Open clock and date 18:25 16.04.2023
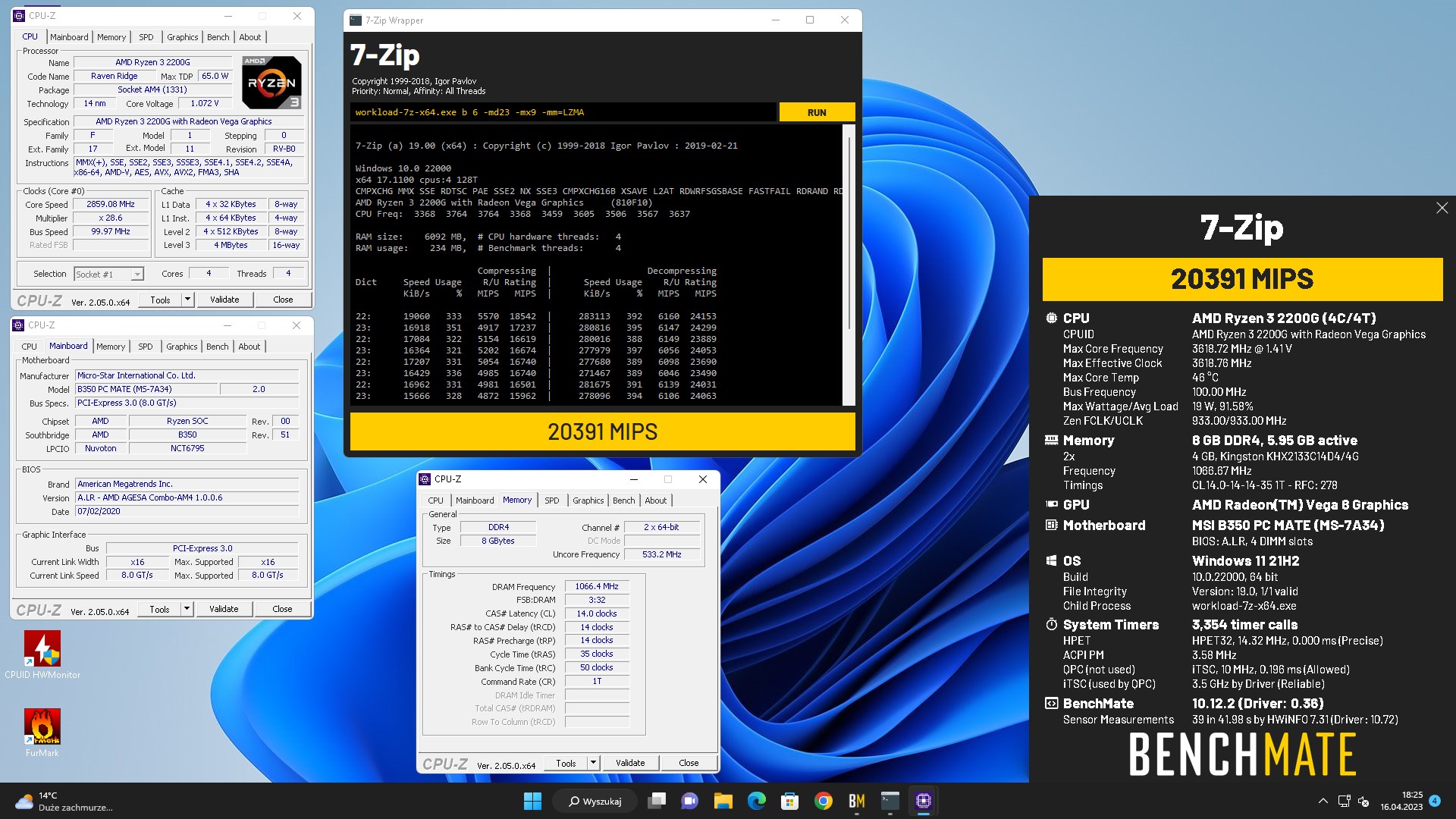The image size is (1456, 819). click(x=1401, y=801)
